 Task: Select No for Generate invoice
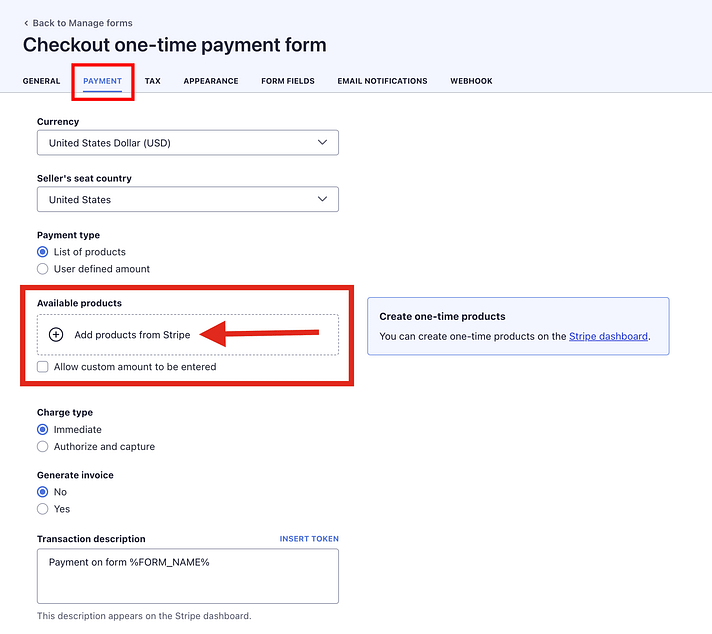(43, 492)
